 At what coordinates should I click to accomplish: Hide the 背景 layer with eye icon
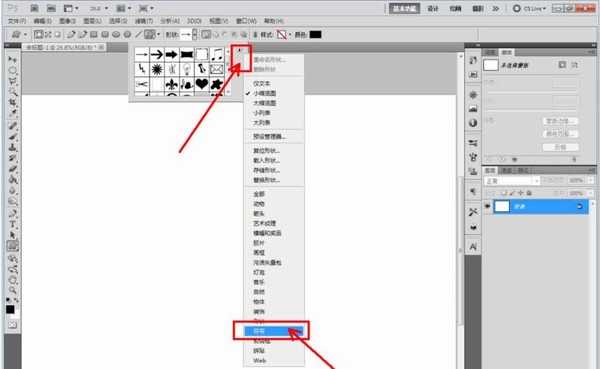click(x=488, y=206)
